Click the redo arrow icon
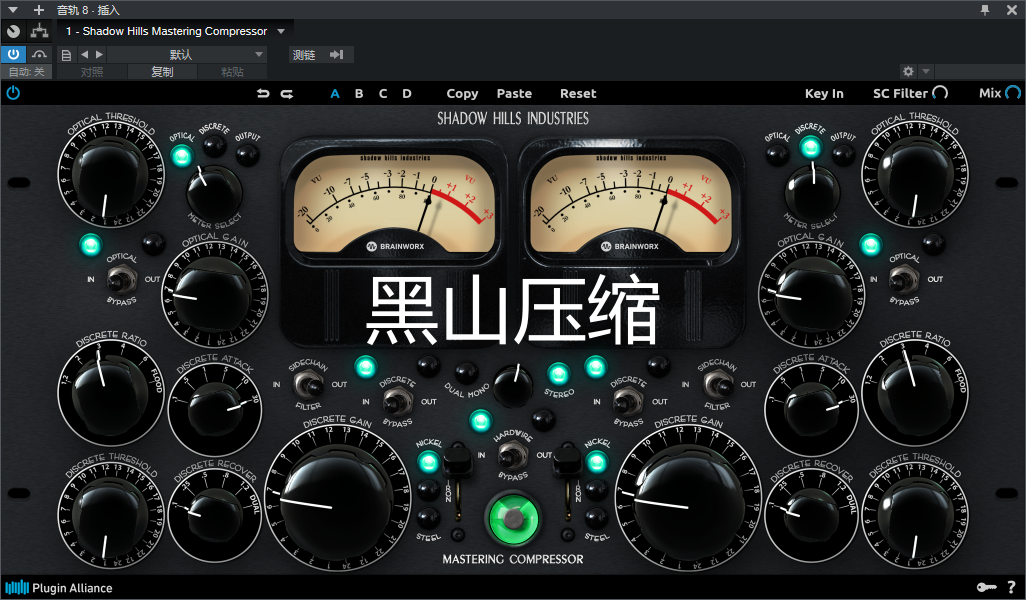 point(287,94)
